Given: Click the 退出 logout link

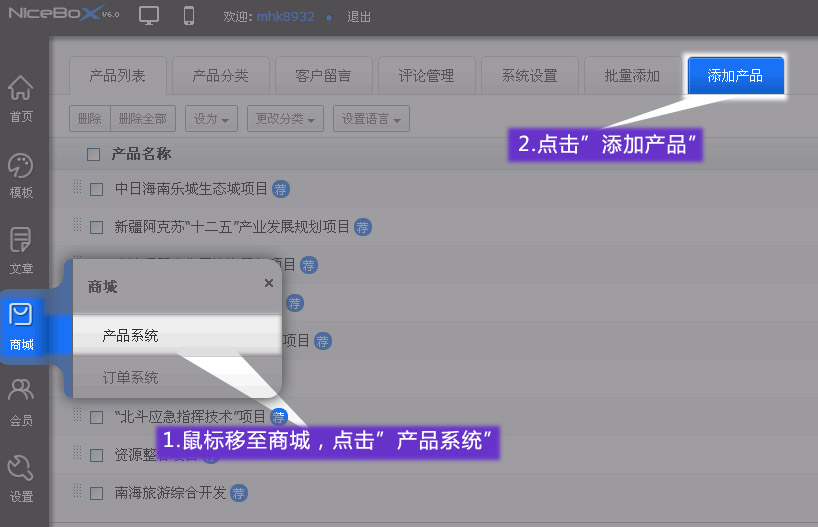Looking at the screenshot, I should pos(358,17).
